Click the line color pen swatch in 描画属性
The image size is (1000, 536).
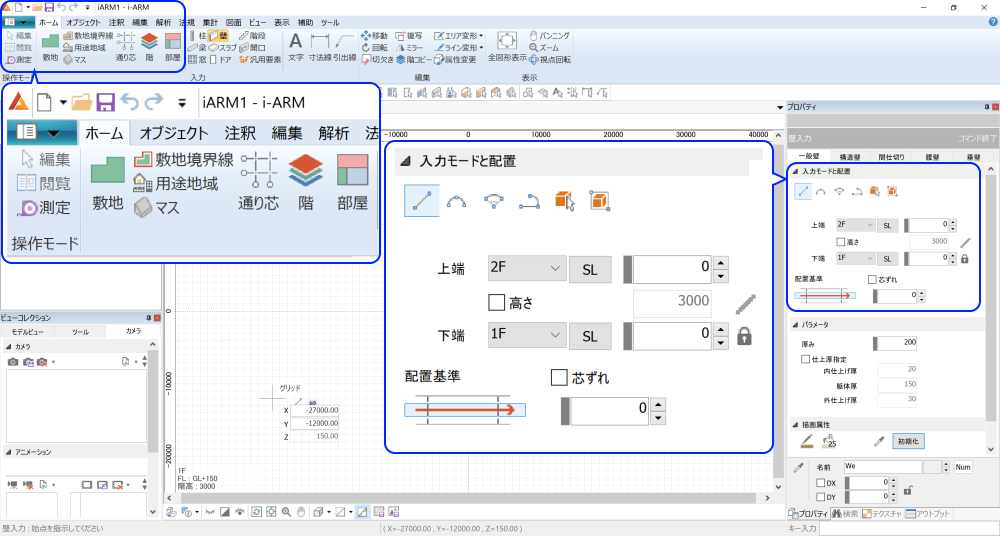806,441
